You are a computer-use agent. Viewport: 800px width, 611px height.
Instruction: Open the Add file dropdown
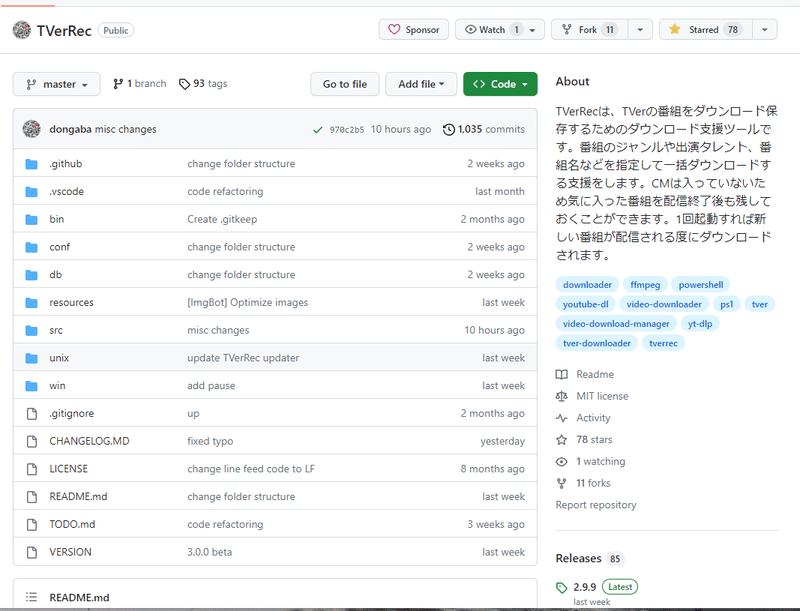coord(421,84)
